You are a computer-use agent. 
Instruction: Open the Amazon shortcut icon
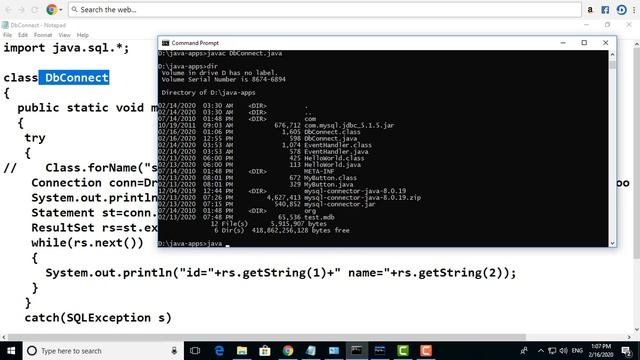pos(590,9)
